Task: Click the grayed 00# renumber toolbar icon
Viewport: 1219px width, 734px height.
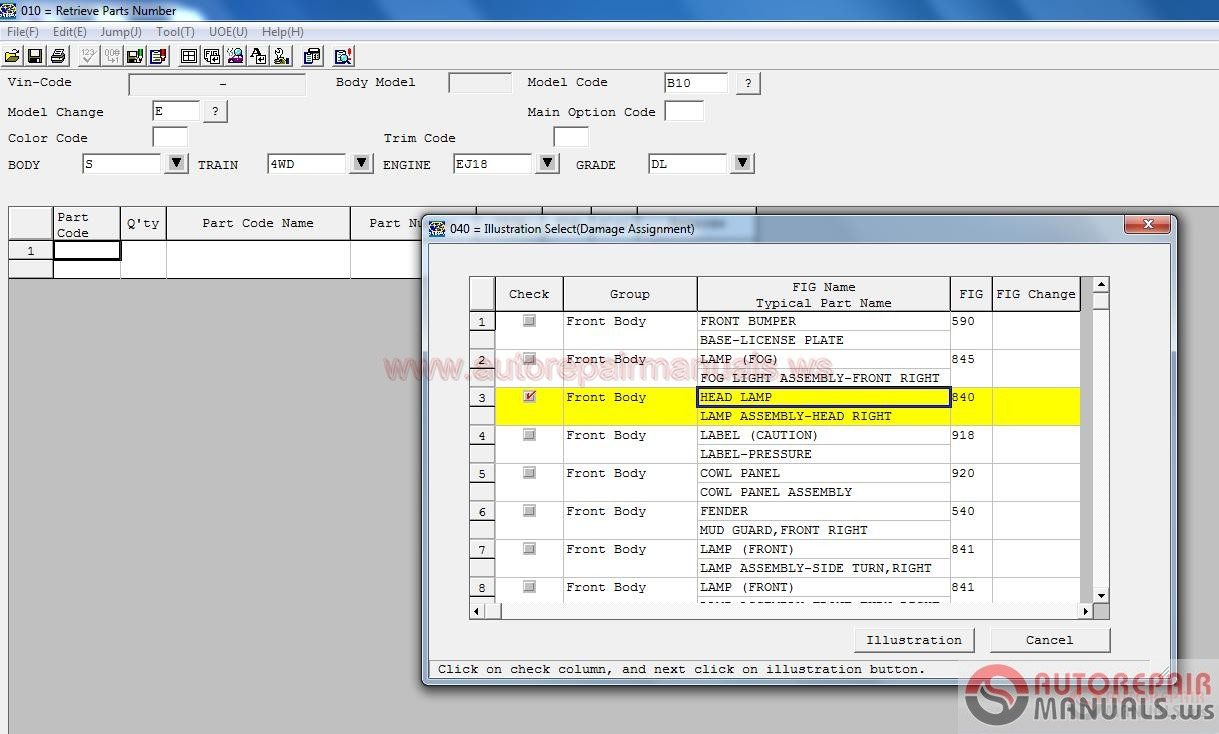Action: coord(112,56)
